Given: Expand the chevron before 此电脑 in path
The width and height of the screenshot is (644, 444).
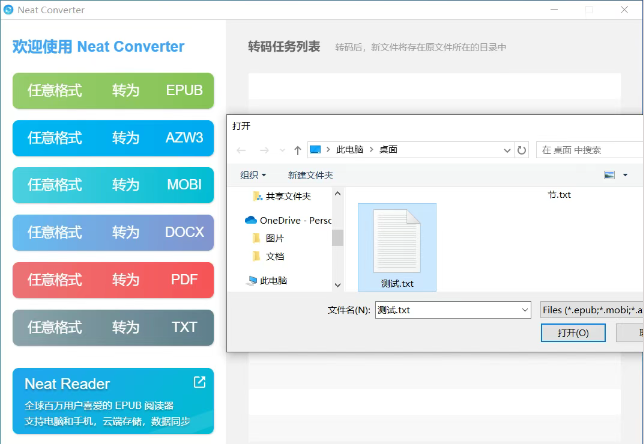Looking at the screenshot, I should 328,150.
